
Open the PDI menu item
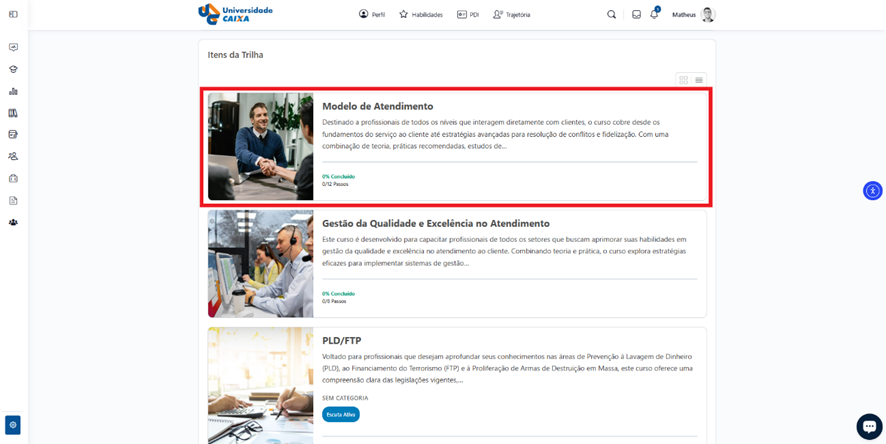[468, 15]
